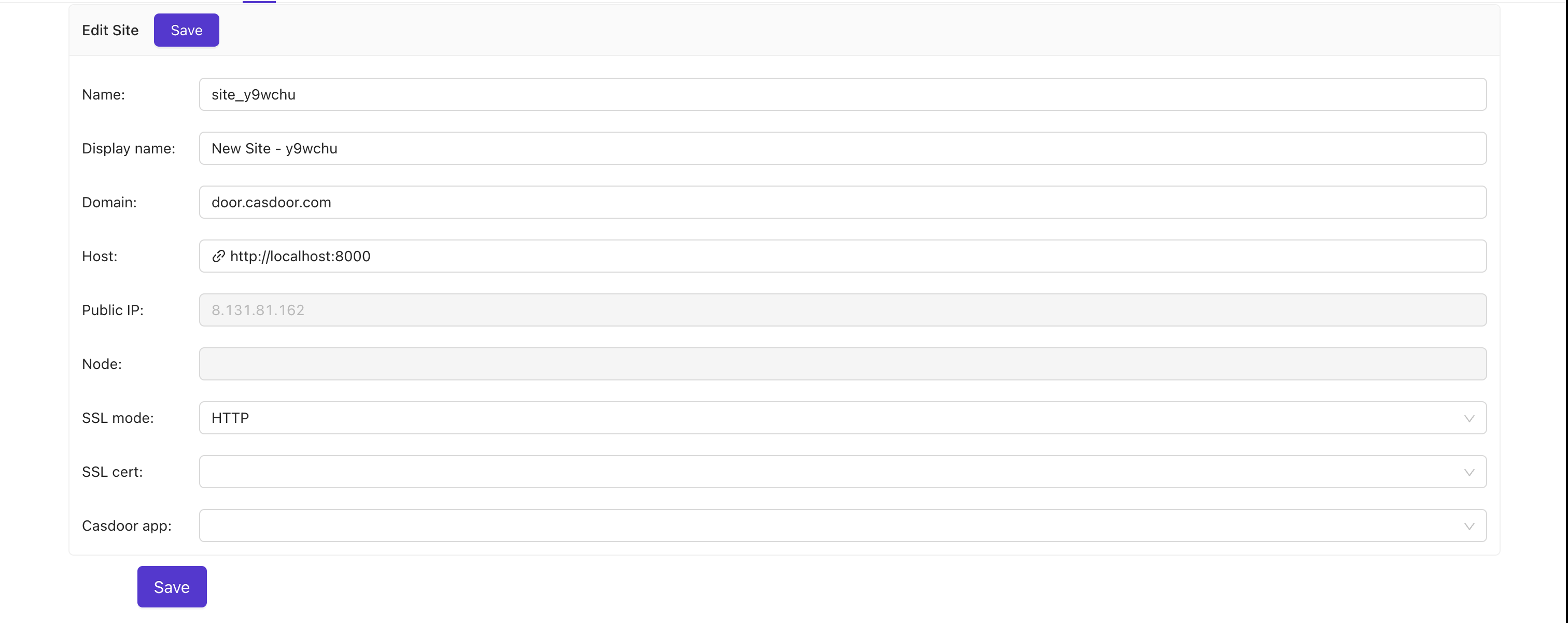Click the Edit Site heading text
Viewport: 1568px width, 623px height.
click(110, 31)
